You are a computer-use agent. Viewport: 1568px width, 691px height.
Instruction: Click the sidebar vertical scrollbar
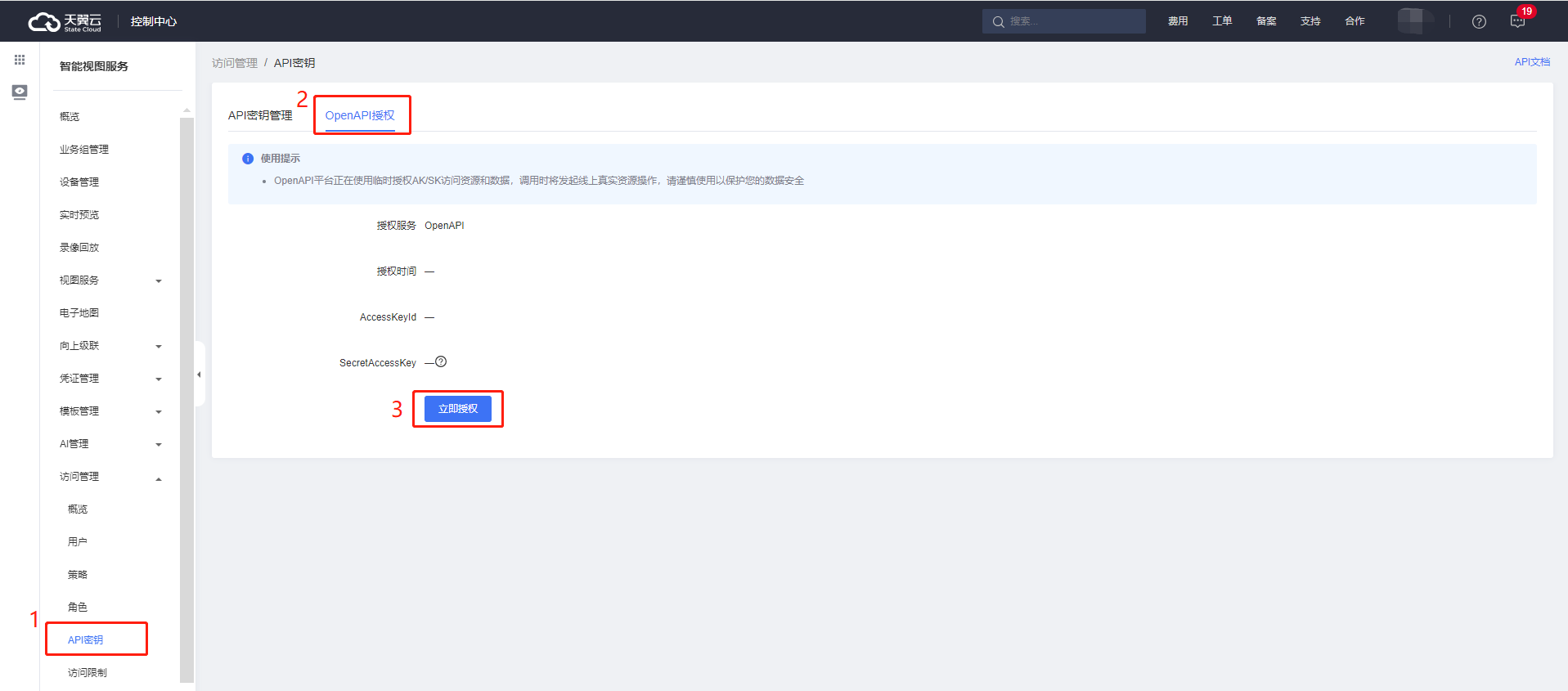click(186, 399)
